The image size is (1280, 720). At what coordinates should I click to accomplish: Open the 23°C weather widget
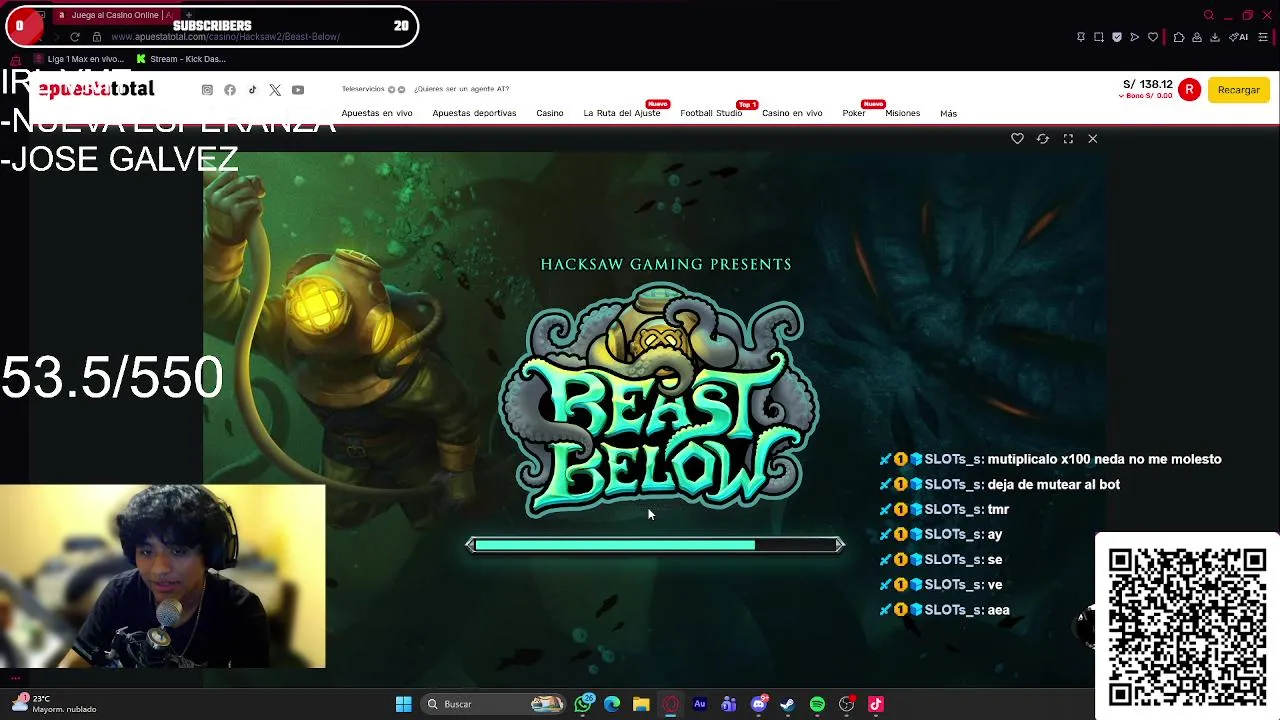click(x=55, y=704)
